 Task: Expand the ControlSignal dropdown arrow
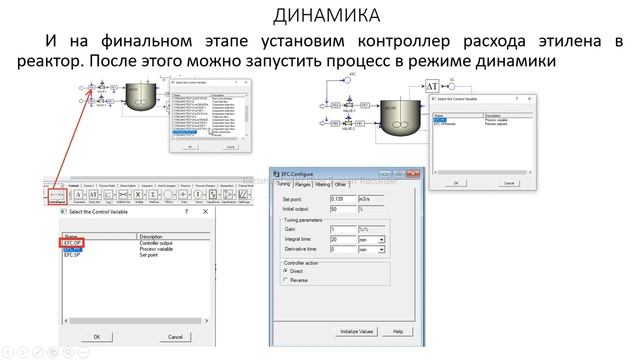(62, 195)
